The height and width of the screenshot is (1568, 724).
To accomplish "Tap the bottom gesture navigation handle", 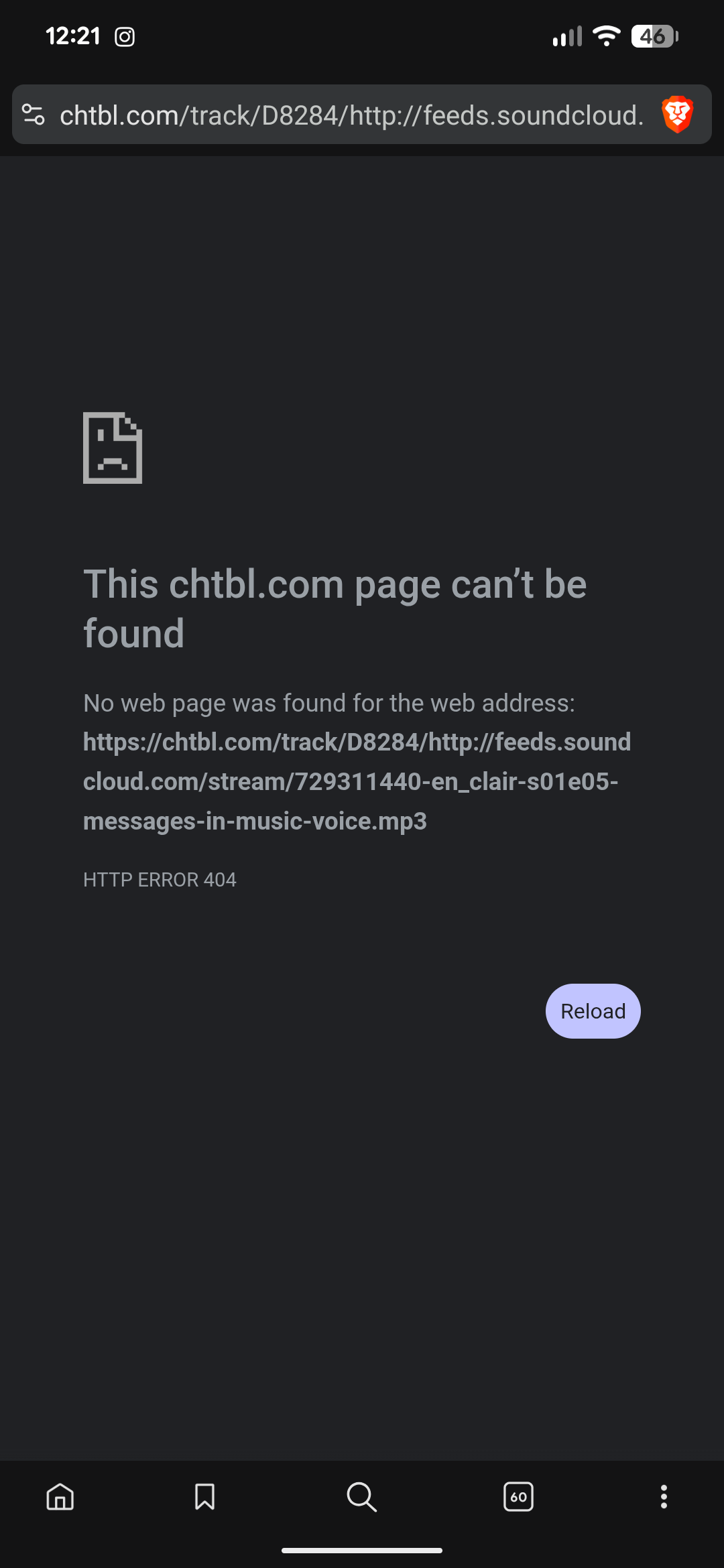I will tap(362, 1550).
